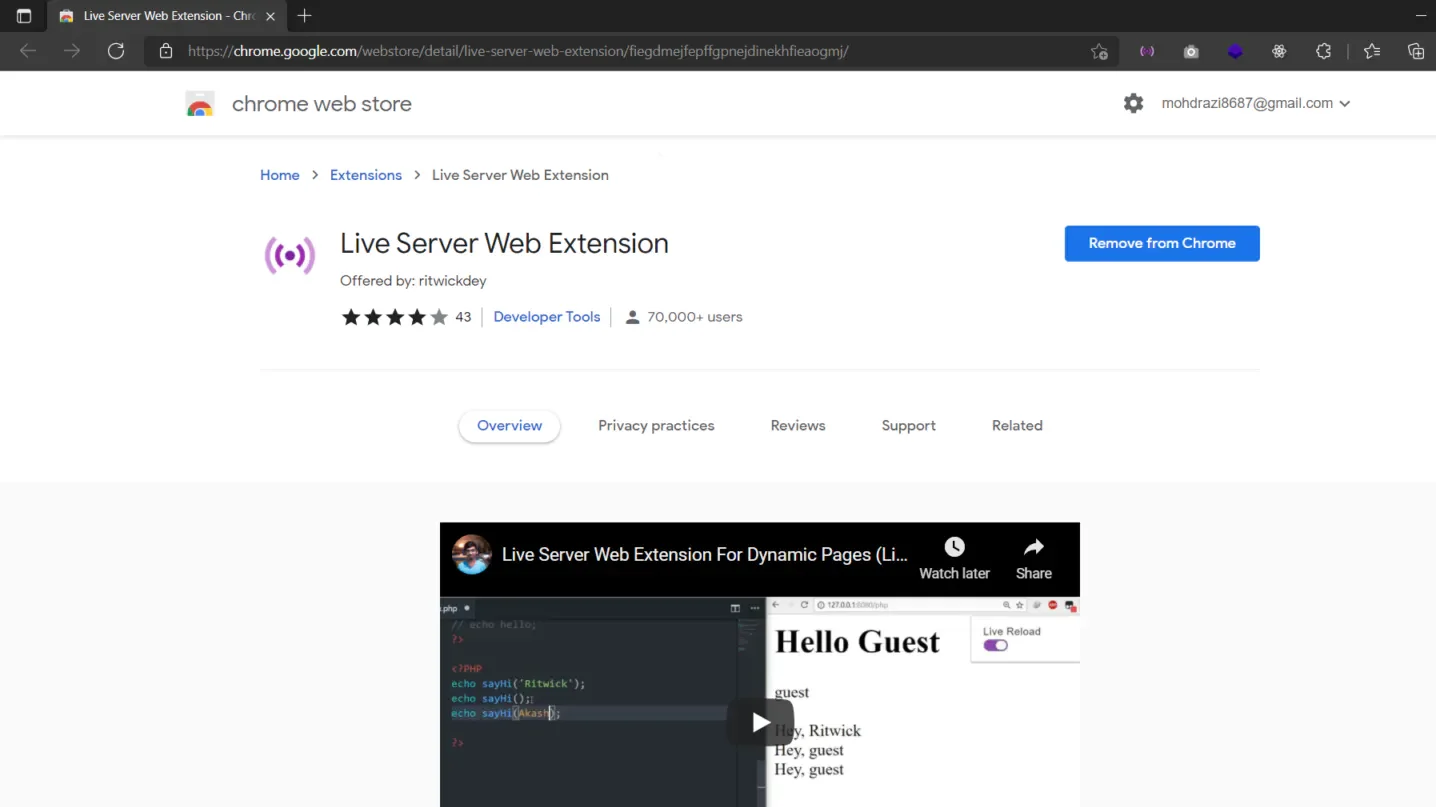This screenshot has height=807, width=1436.
Task: Switch to the Related tab
Action: pyautogui.click(x=1017, y=426)
